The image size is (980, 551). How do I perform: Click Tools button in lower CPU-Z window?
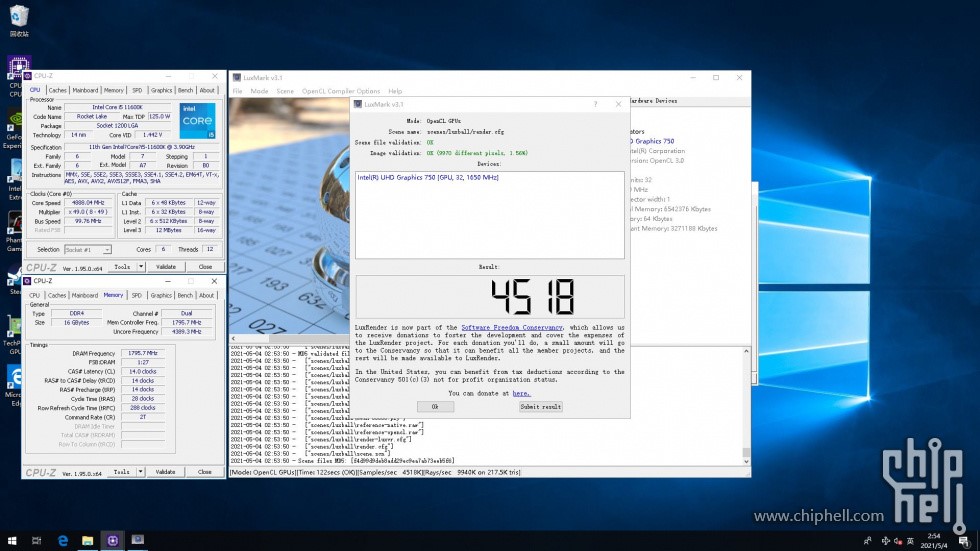point(122,472)
